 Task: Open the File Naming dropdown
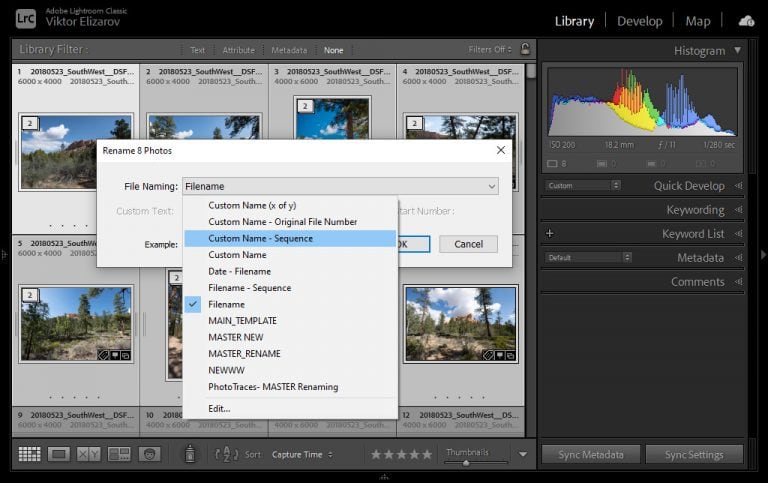click(340, 186)
